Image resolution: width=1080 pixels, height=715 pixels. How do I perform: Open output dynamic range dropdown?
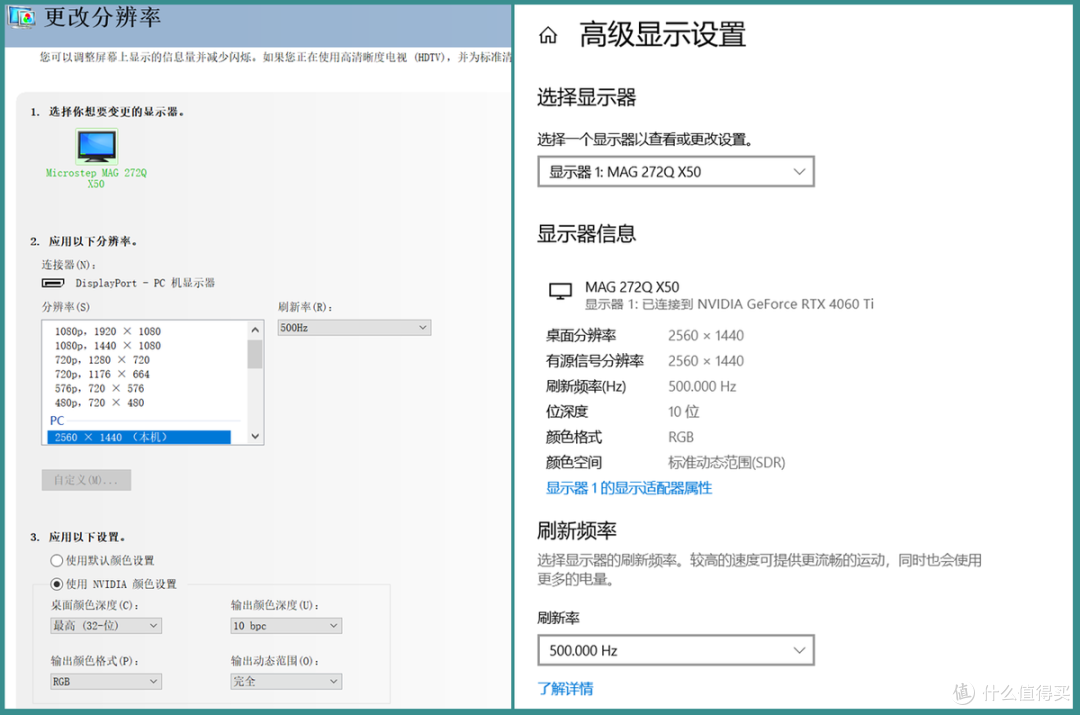[286, 681]
